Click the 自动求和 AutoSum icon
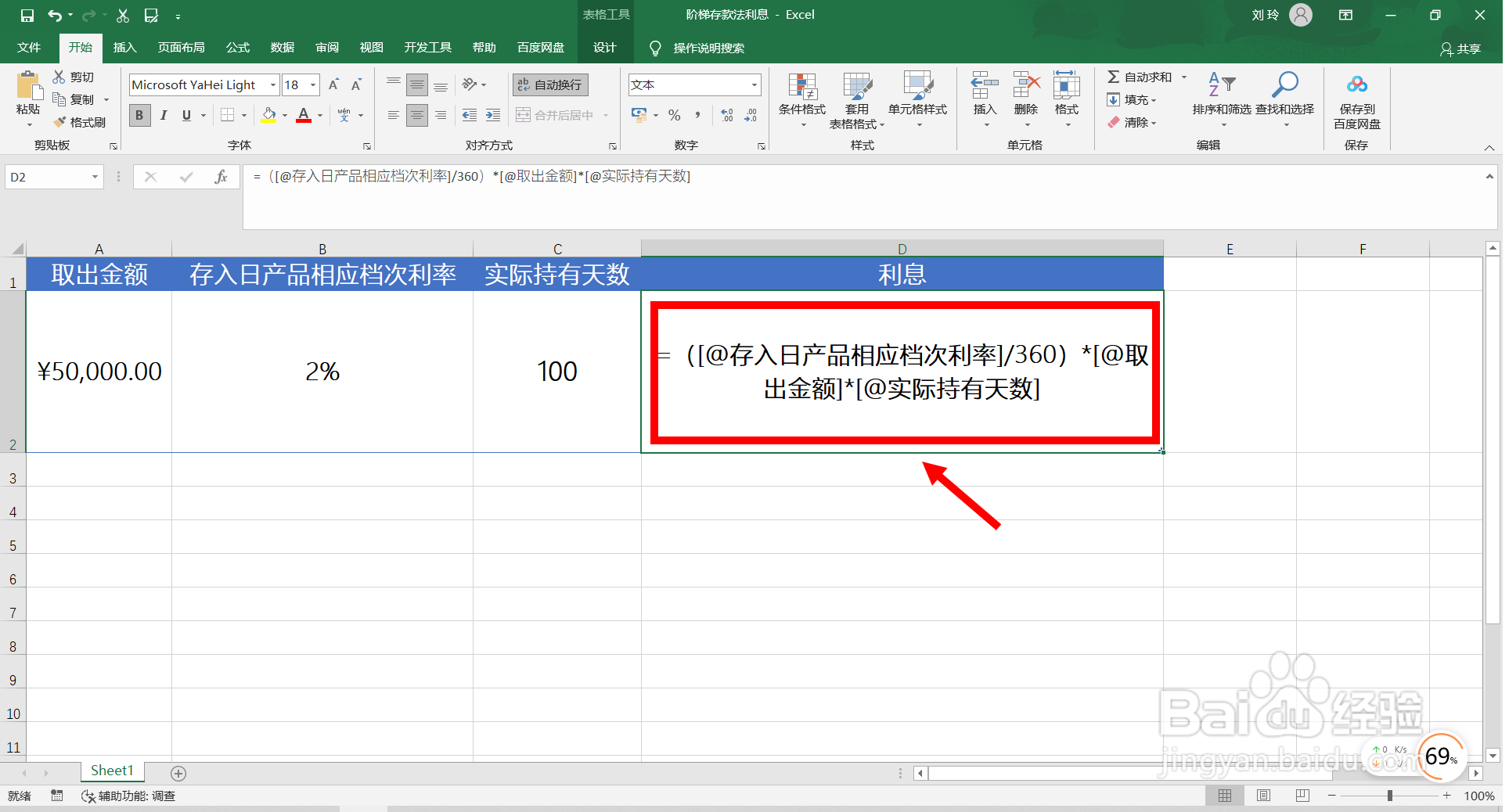The width and height of the screenshot is (1509, 812). coord(1113,76)
